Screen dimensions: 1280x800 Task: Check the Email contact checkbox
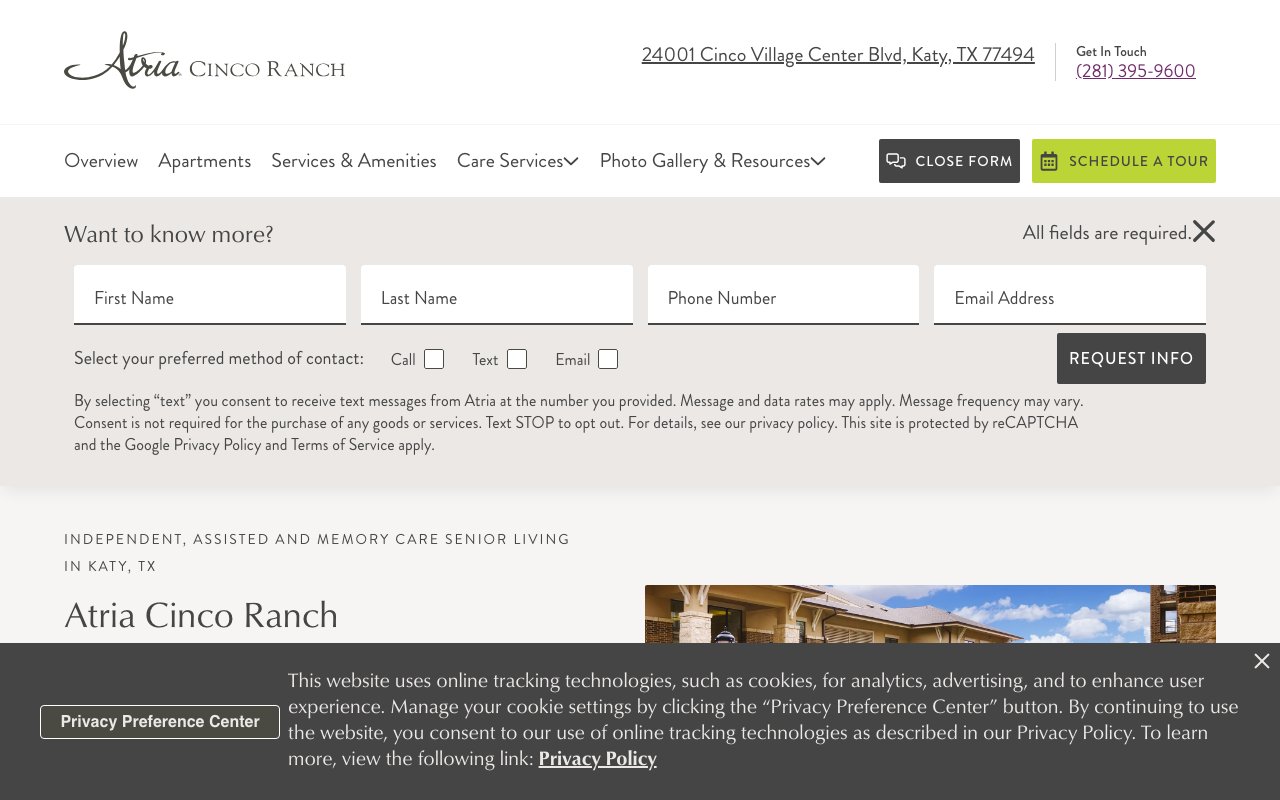tap(608, 359)
